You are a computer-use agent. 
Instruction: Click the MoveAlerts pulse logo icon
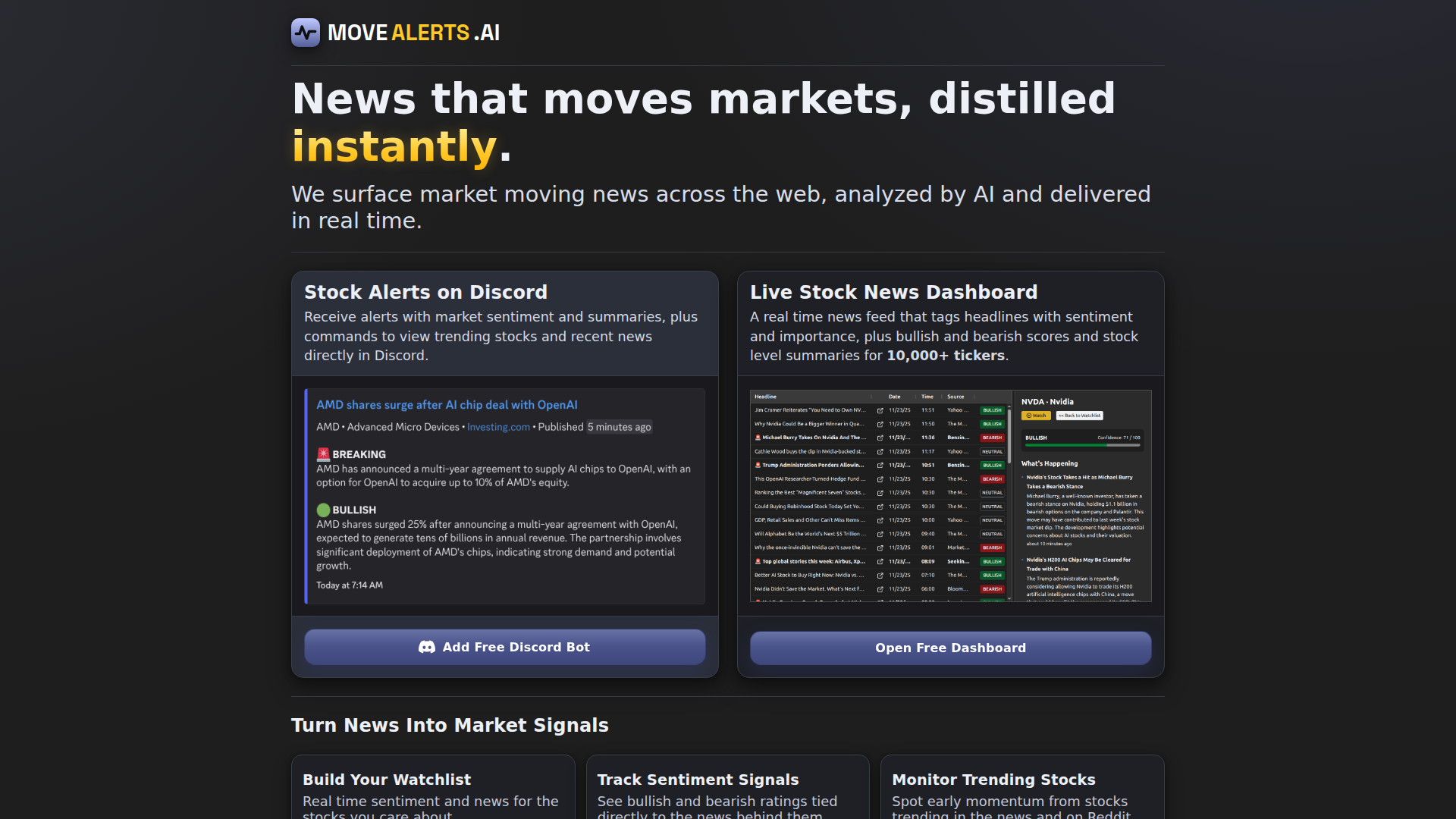click(306, 33)
